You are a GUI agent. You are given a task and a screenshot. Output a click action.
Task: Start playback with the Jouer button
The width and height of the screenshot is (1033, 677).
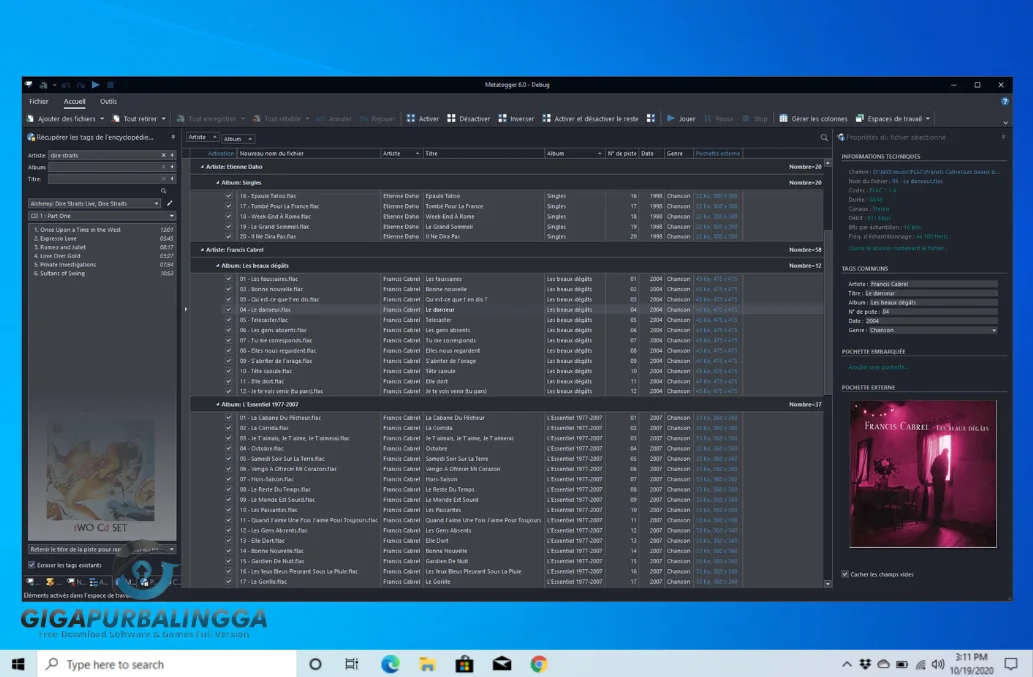(681, 119)
